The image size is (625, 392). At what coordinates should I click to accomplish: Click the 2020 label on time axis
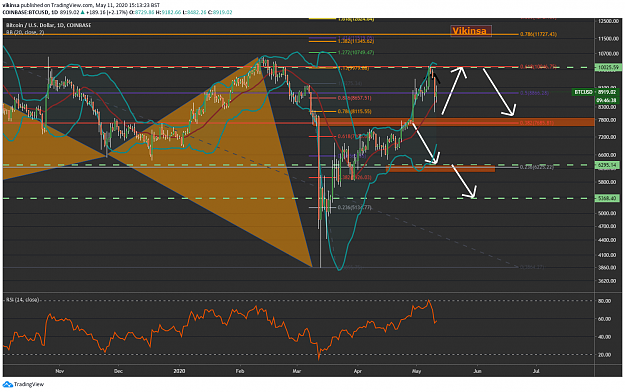[x=180, y=371]
